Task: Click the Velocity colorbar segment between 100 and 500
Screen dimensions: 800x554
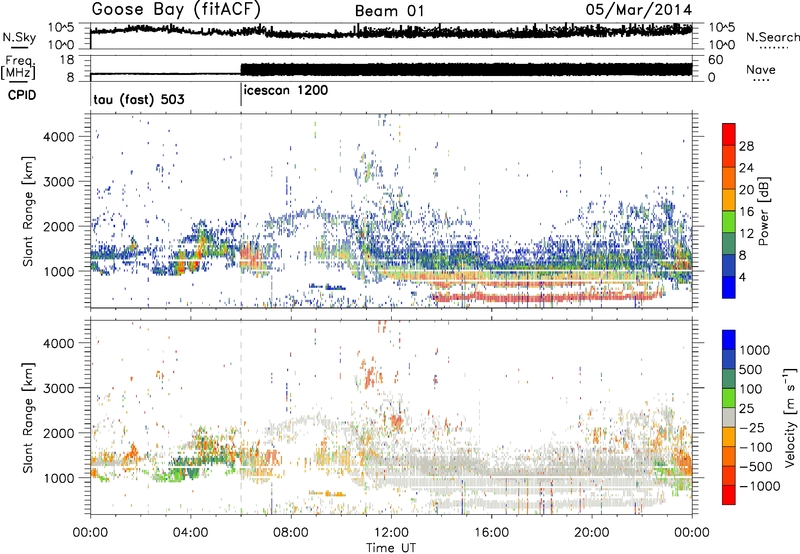Action: click(729, 379)
